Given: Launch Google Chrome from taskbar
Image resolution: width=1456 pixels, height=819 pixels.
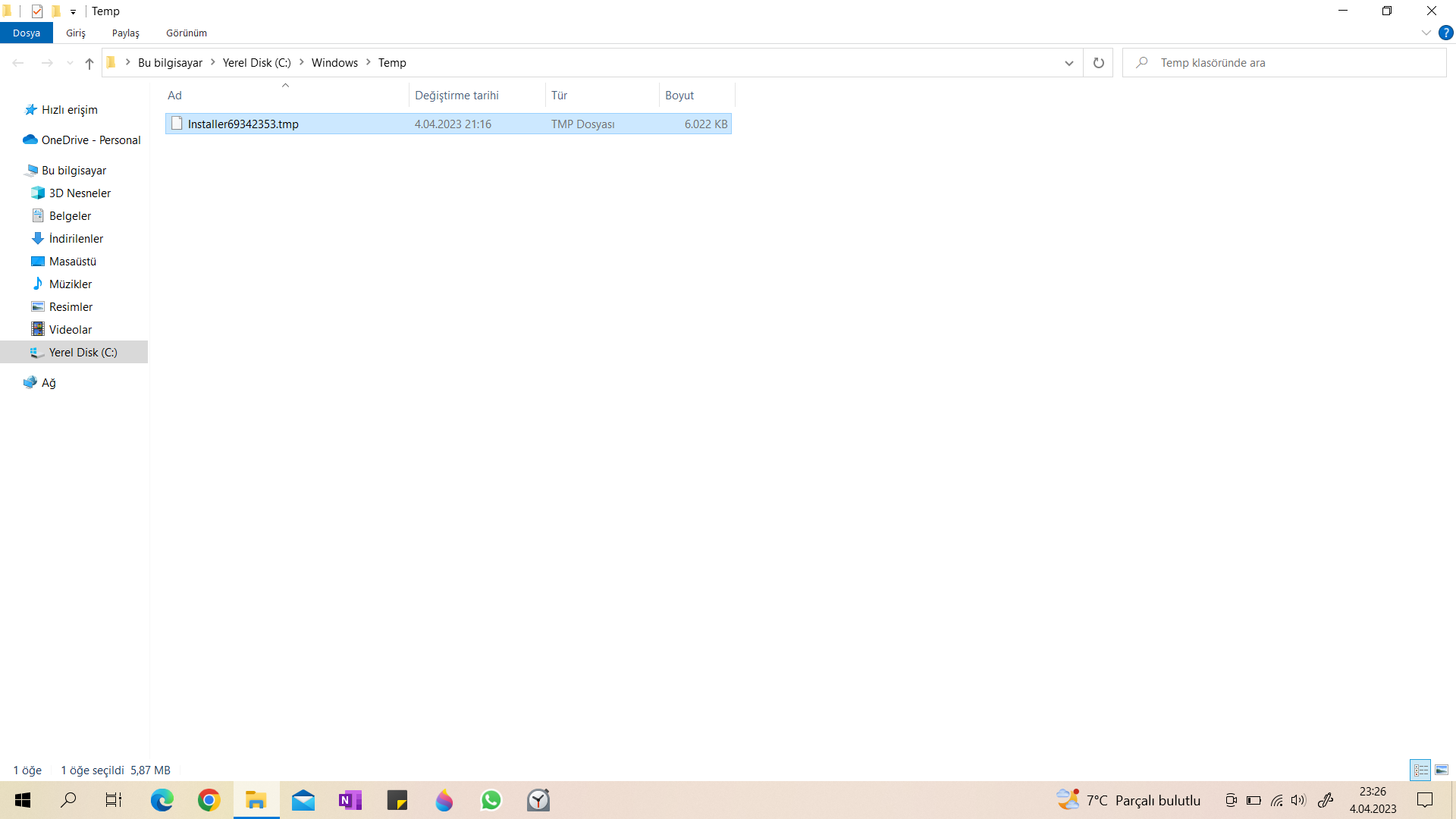Looking at the screenshot, I should click(x=209, y=800).
